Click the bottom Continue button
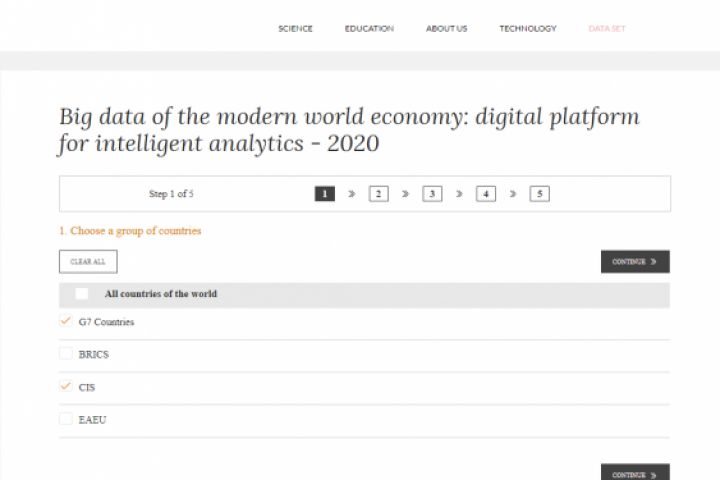 pos(635,474)
